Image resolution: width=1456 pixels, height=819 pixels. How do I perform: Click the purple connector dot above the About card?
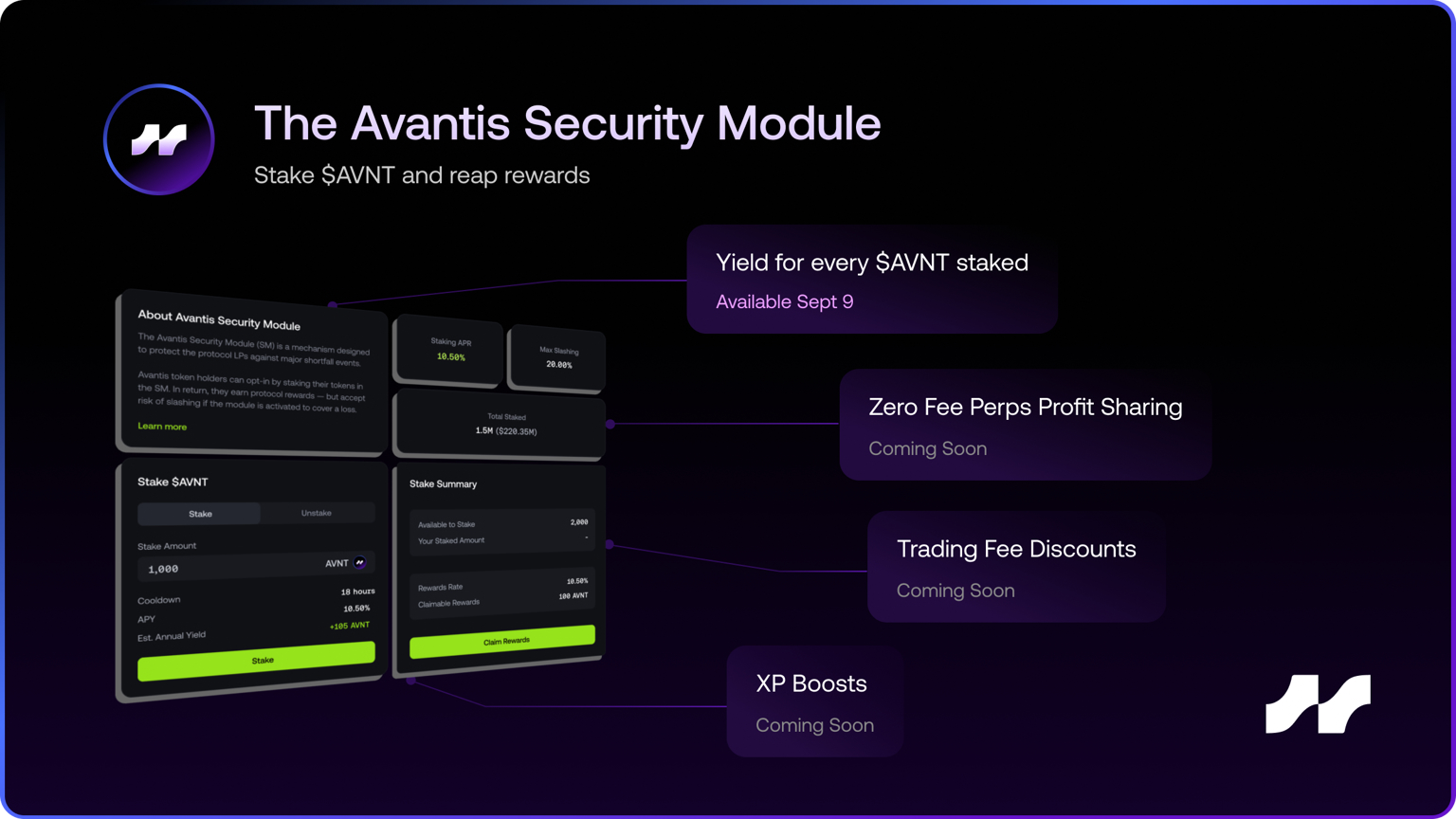pos(333,304)
